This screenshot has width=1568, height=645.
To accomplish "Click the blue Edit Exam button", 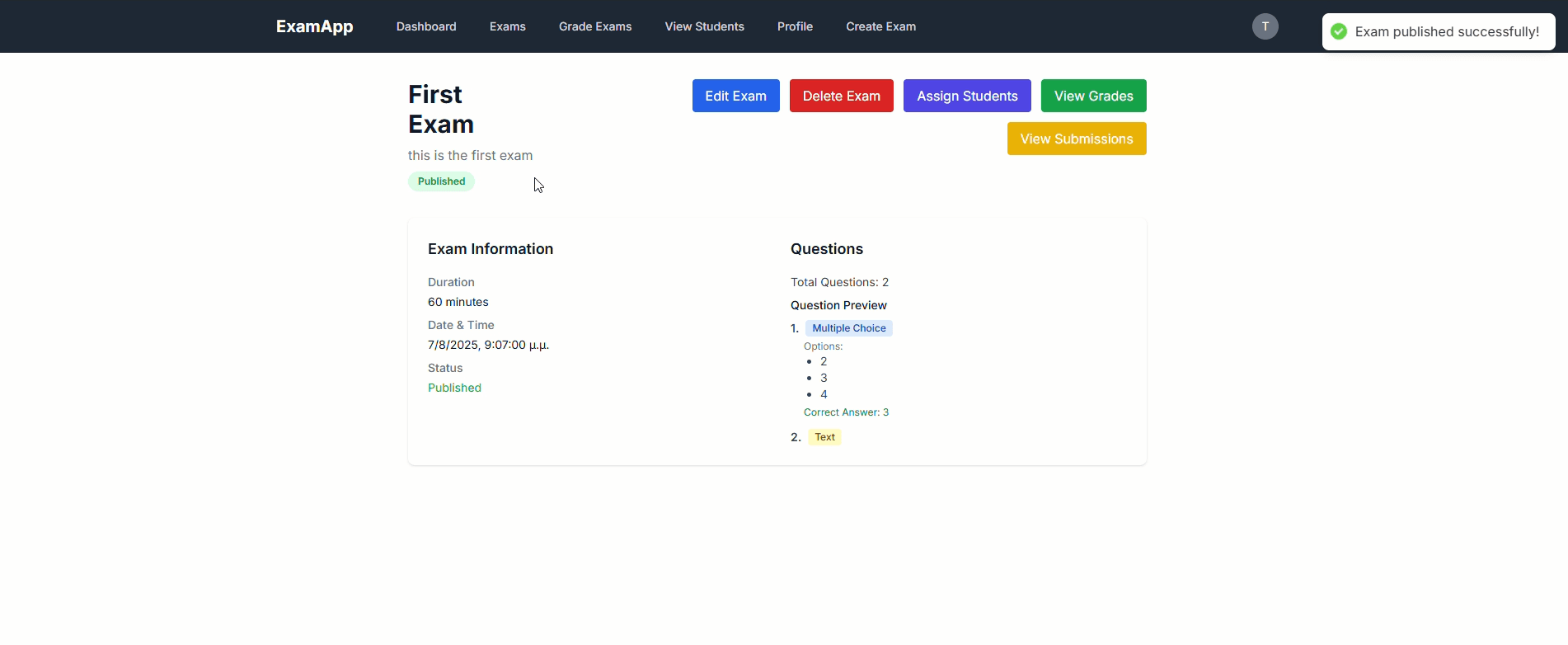I will 736,96.
